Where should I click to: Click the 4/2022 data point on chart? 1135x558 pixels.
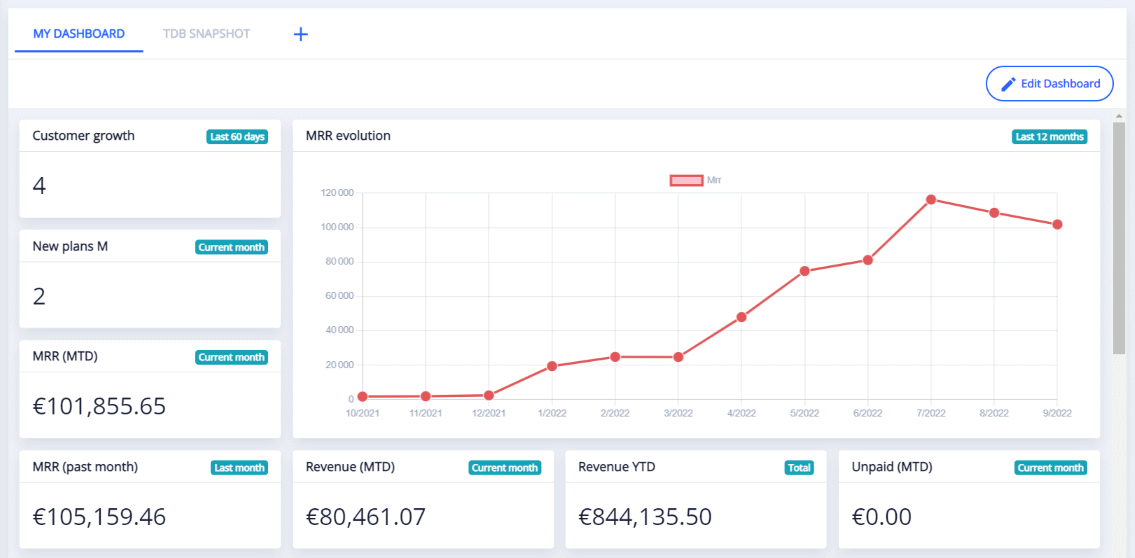741,317
